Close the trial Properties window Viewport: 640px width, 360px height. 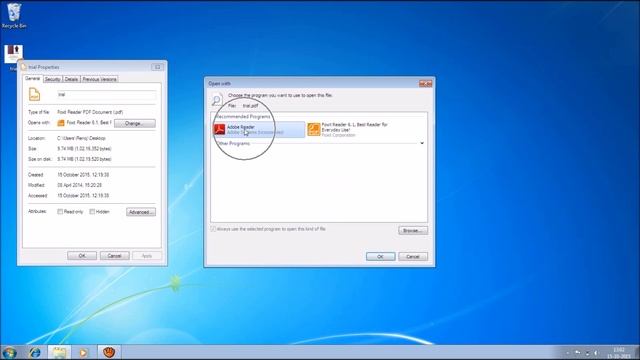pos(158,67)
